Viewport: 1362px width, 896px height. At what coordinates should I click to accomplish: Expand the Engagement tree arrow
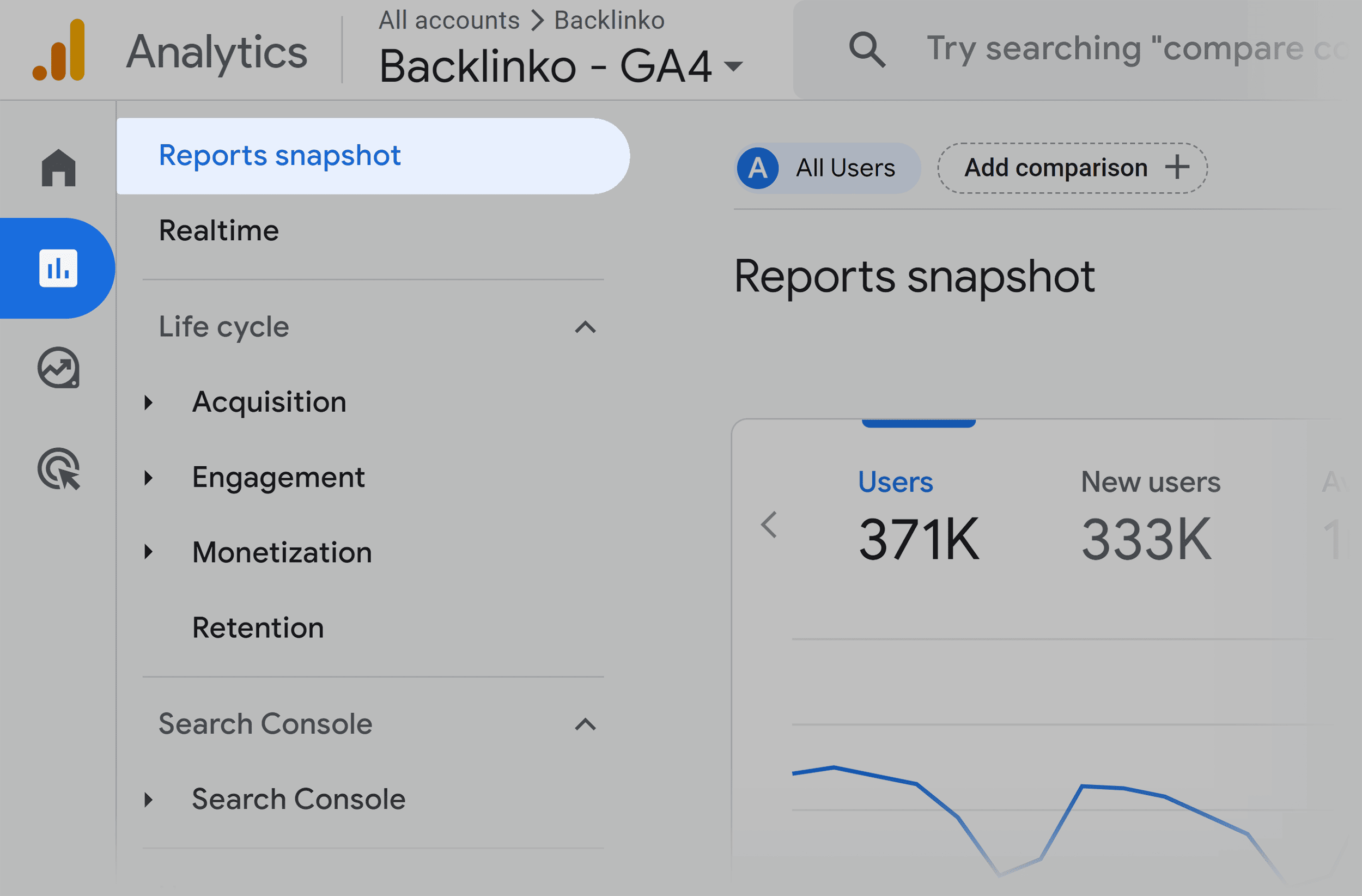click(149, 477)
